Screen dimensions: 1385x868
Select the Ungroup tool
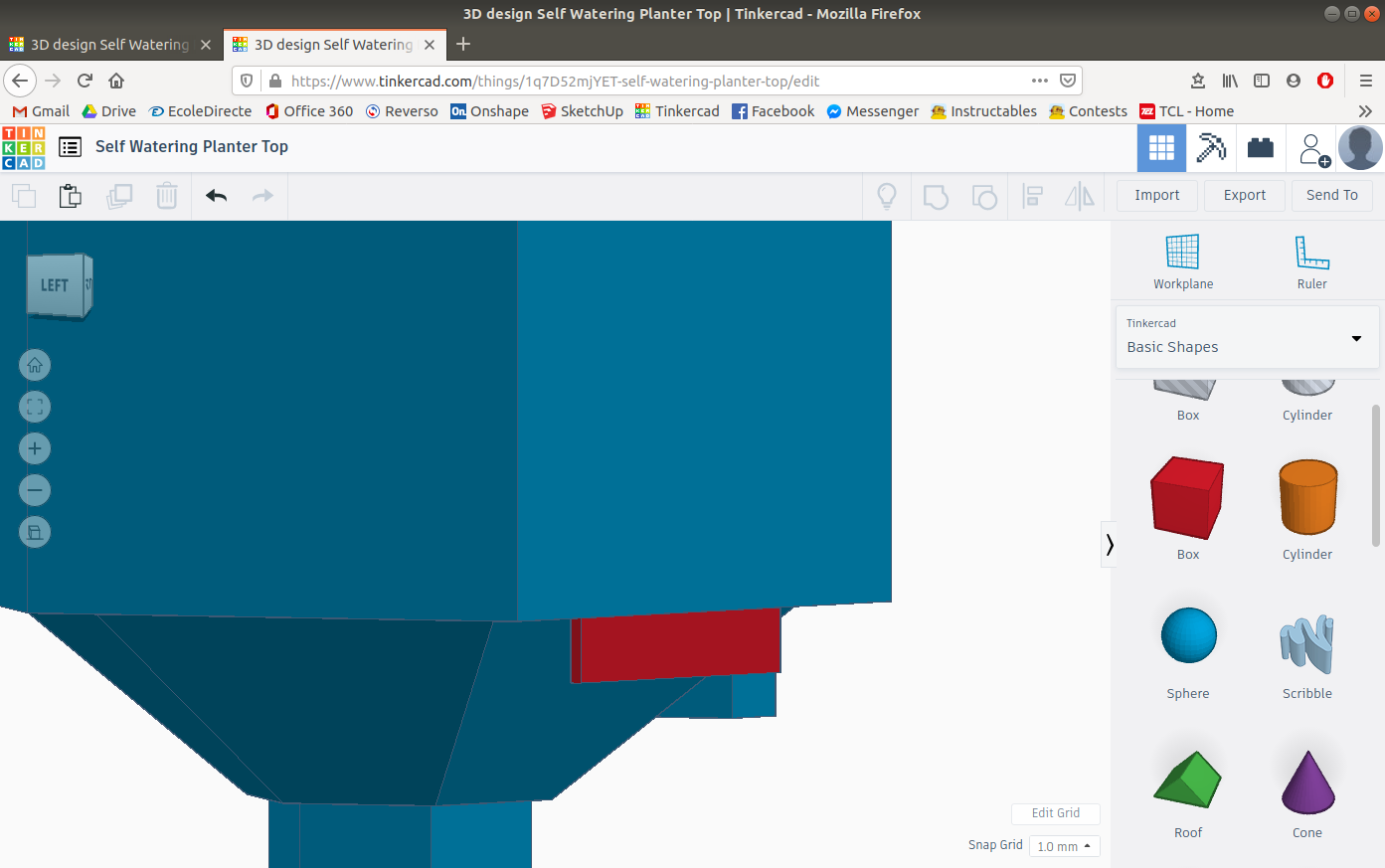click(985, 196)
